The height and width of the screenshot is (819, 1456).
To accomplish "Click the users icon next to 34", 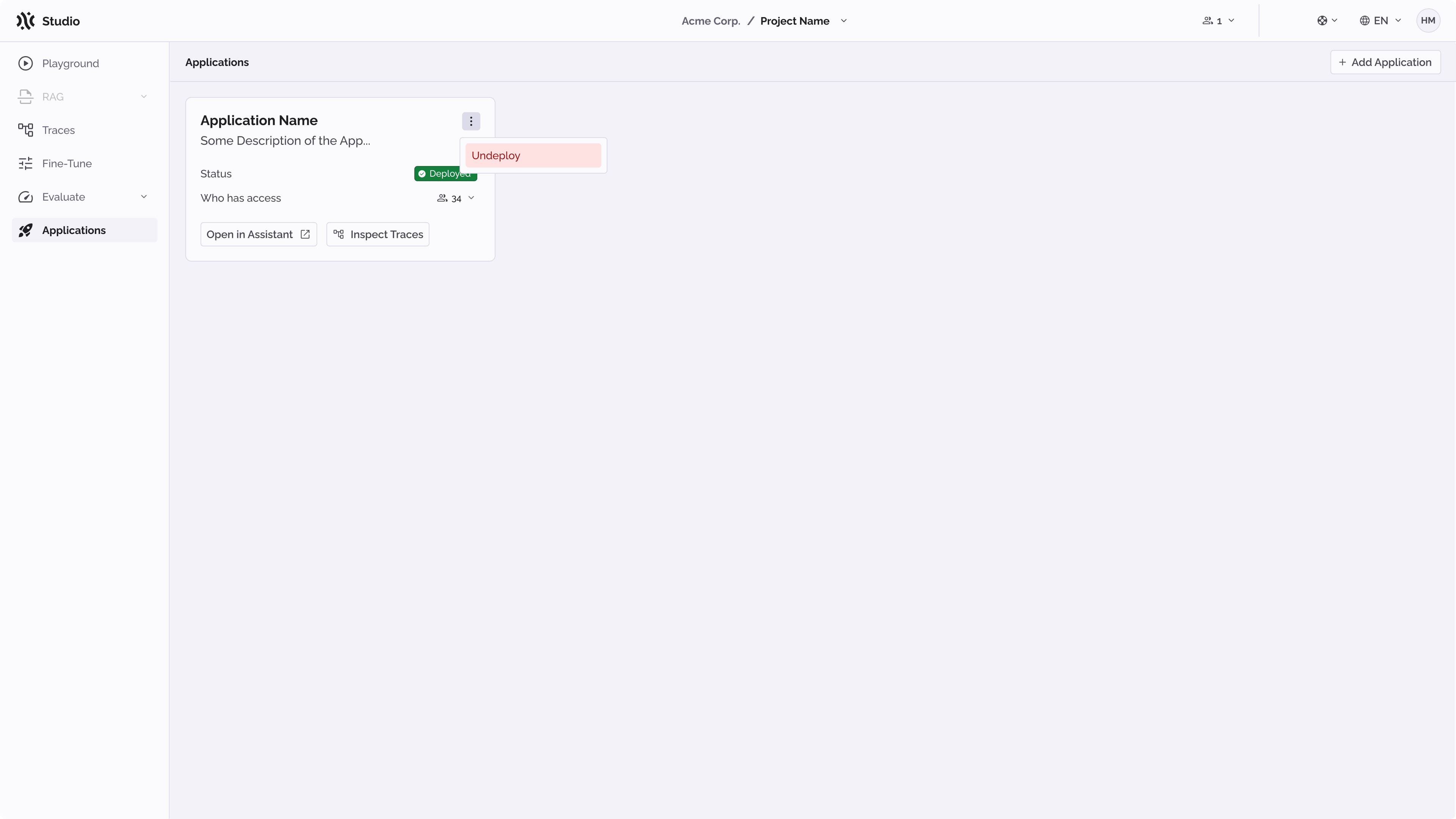I will pos(442,198).
